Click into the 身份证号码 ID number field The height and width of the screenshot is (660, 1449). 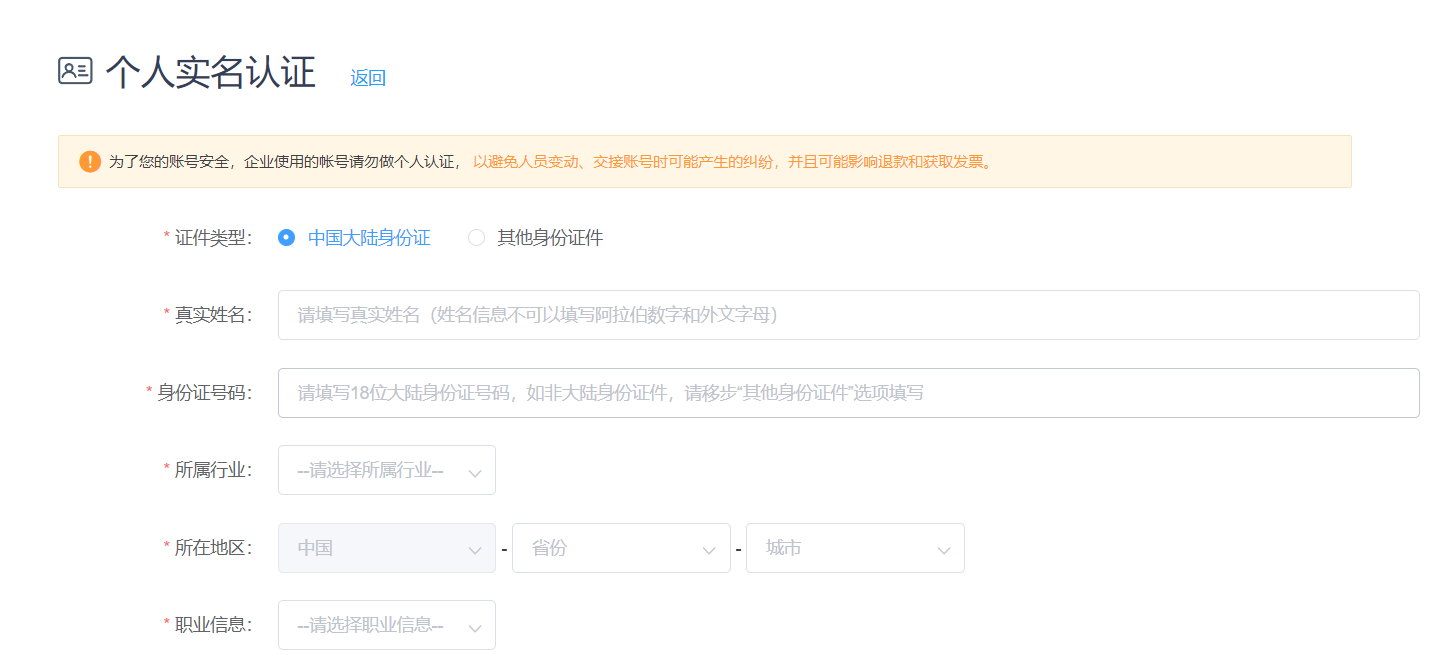(x=848, y=393)
